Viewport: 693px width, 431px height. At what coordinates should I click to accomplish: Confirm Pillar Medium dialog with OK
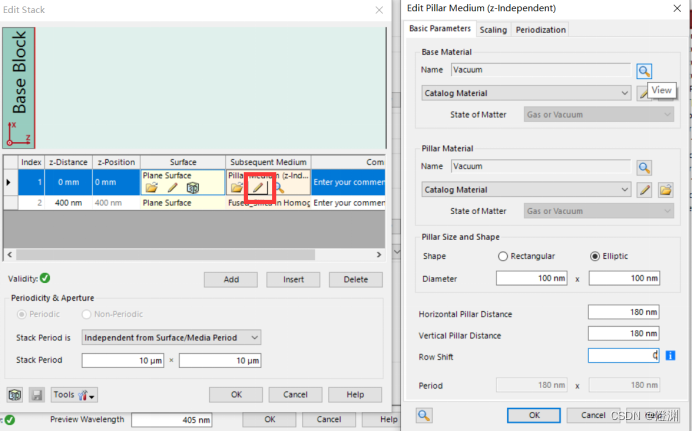click(534, 415)
